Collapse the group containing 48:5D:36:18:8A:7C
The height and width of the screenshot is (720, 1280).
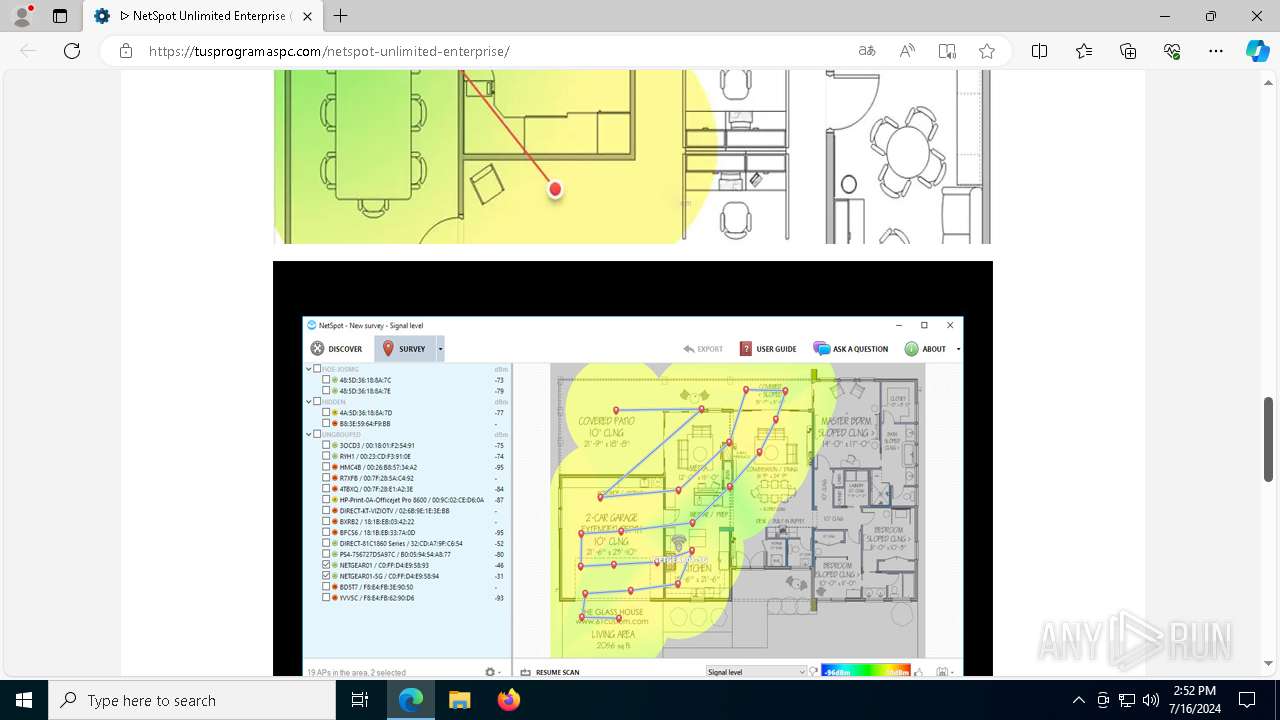[x=308, y=369]
